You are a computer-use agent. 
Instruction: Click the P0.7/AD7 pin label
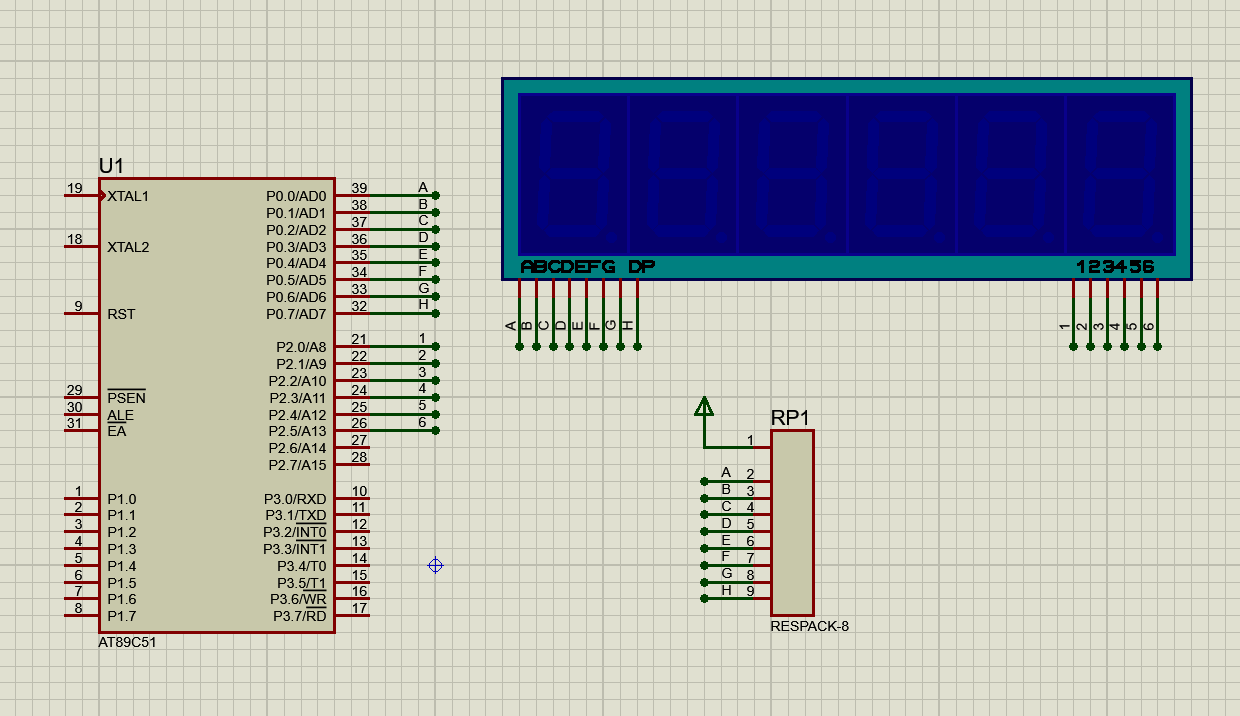pyautogui.click(x=296, y=314)
